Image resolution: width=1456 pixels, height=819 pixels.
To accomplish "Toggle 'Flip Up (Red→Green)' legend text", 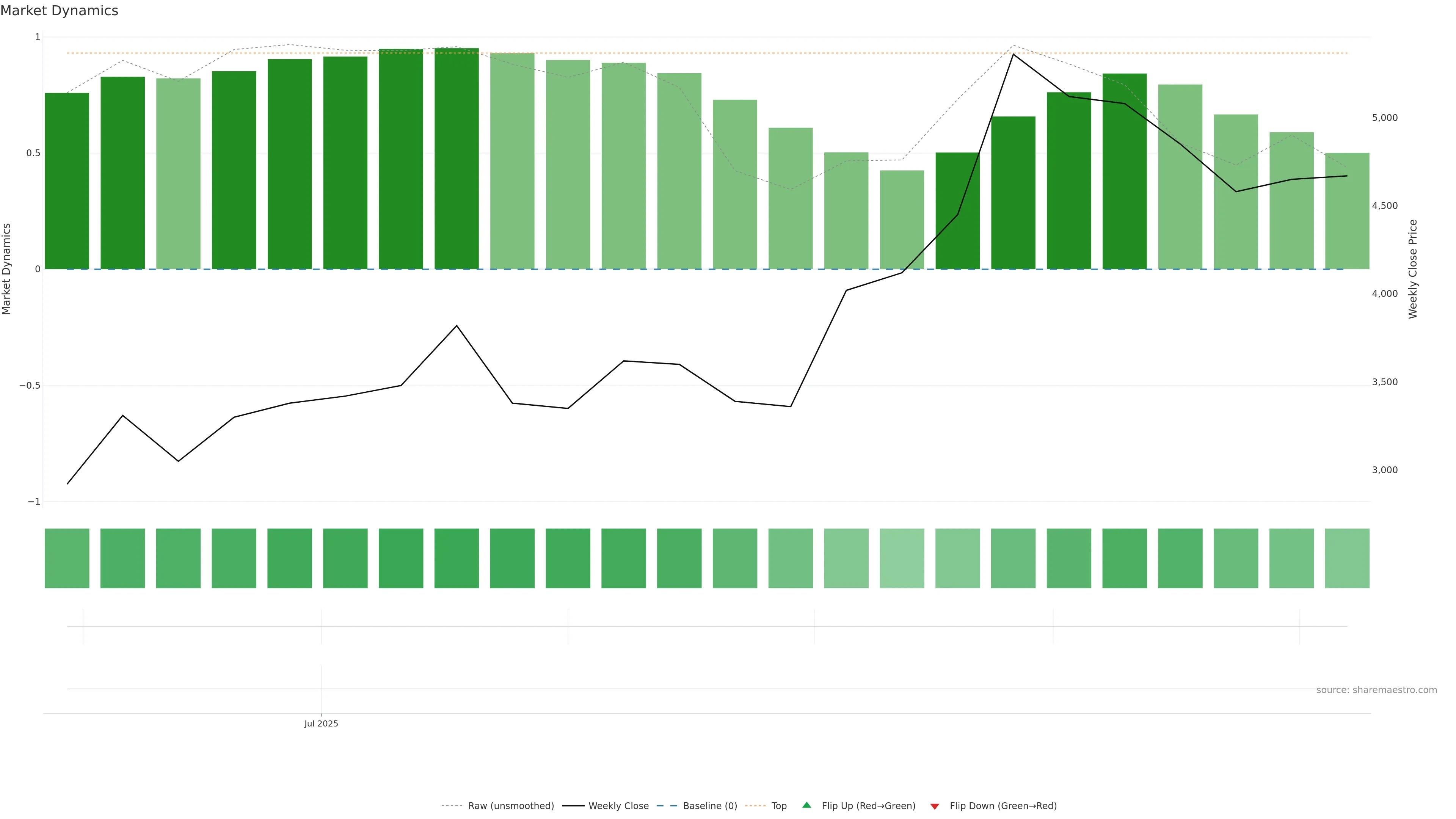I will [868, 806].
